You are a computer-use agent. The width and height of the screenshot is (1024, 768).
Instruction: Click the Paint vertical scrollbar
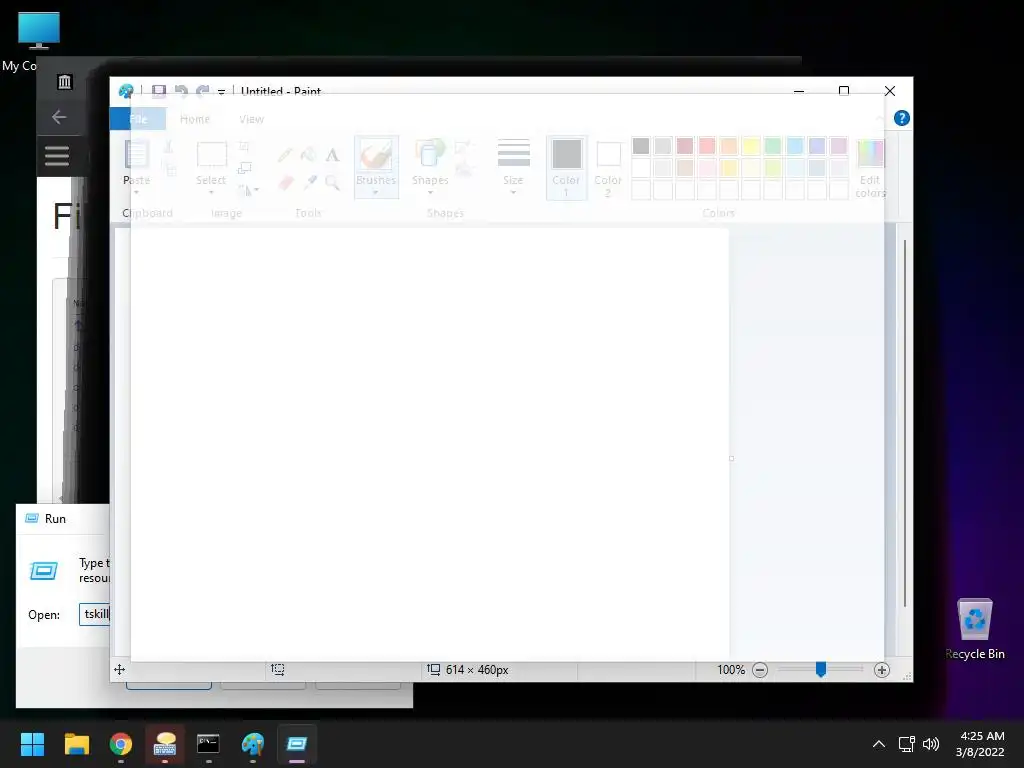(905, 423)
